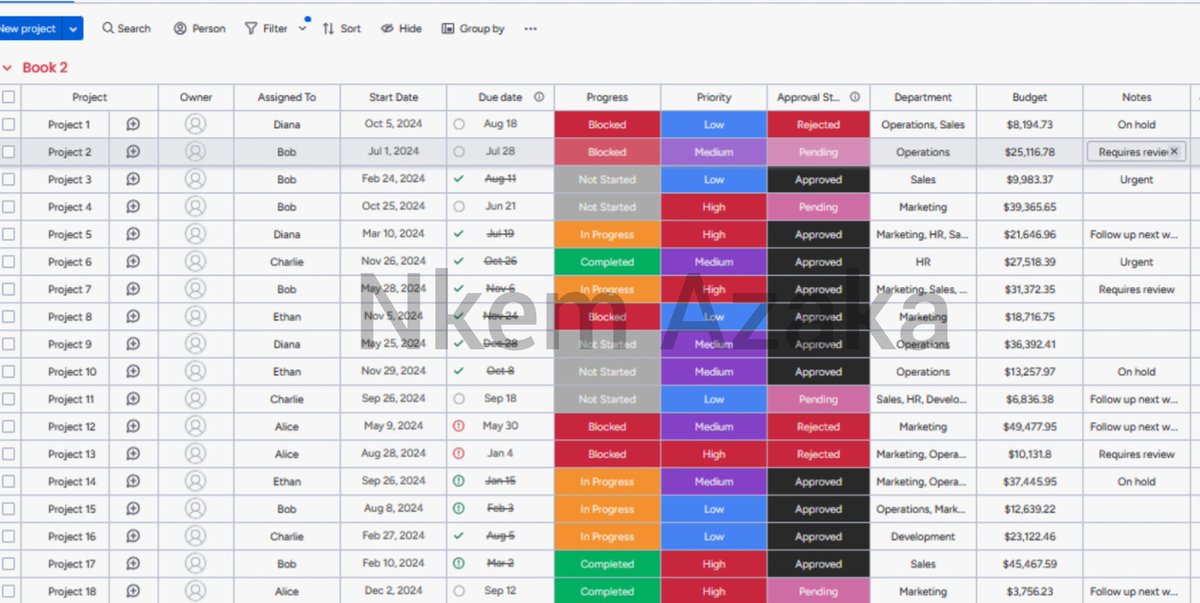Open conversation bubble for Project 17
Screen dimensions: 1200x603
133,563
